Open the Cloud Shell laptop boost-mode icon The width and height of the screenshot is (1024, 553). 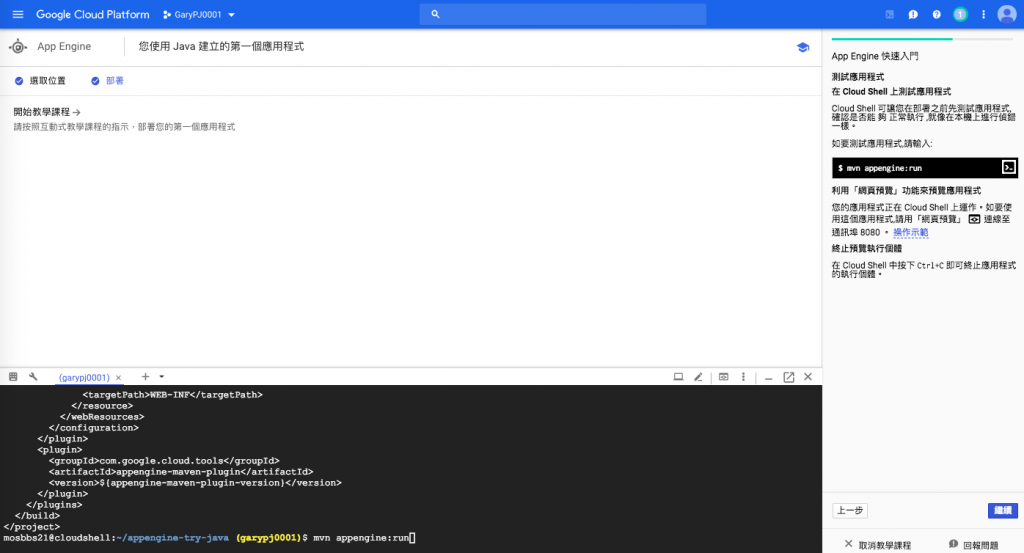(679, 377)
